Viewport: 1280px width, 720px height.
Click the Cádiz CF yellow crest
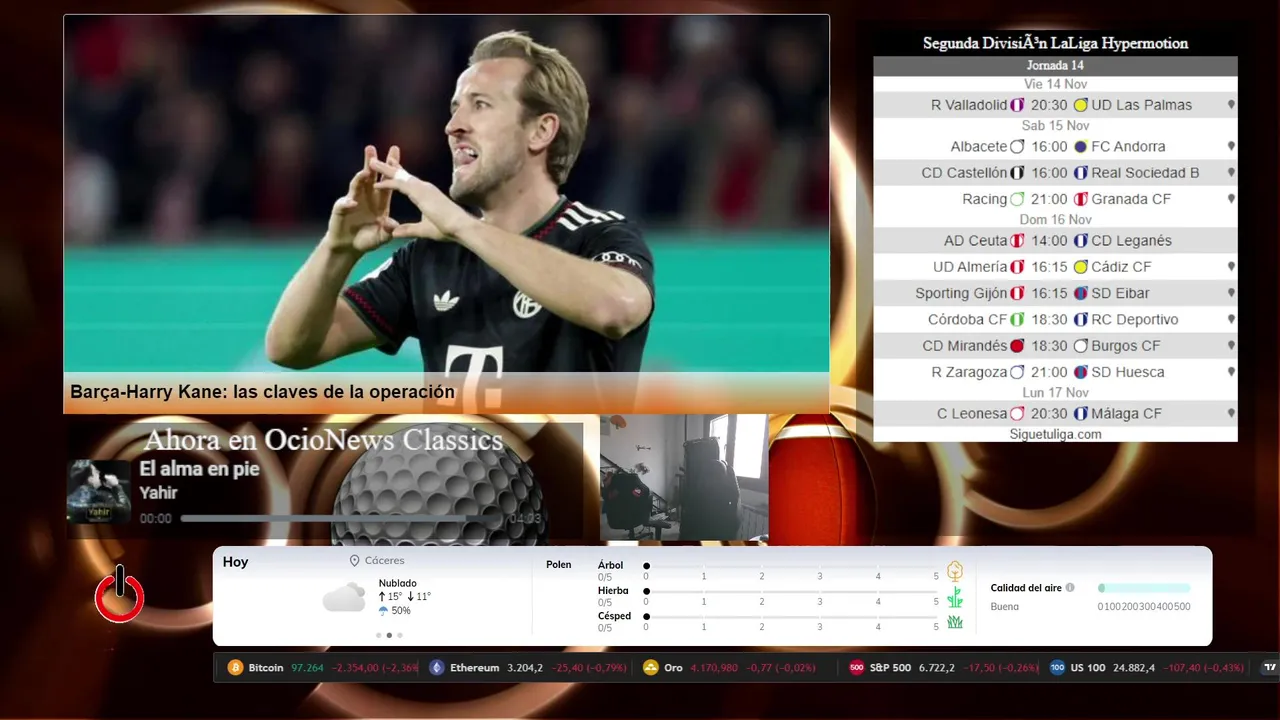1080,267
